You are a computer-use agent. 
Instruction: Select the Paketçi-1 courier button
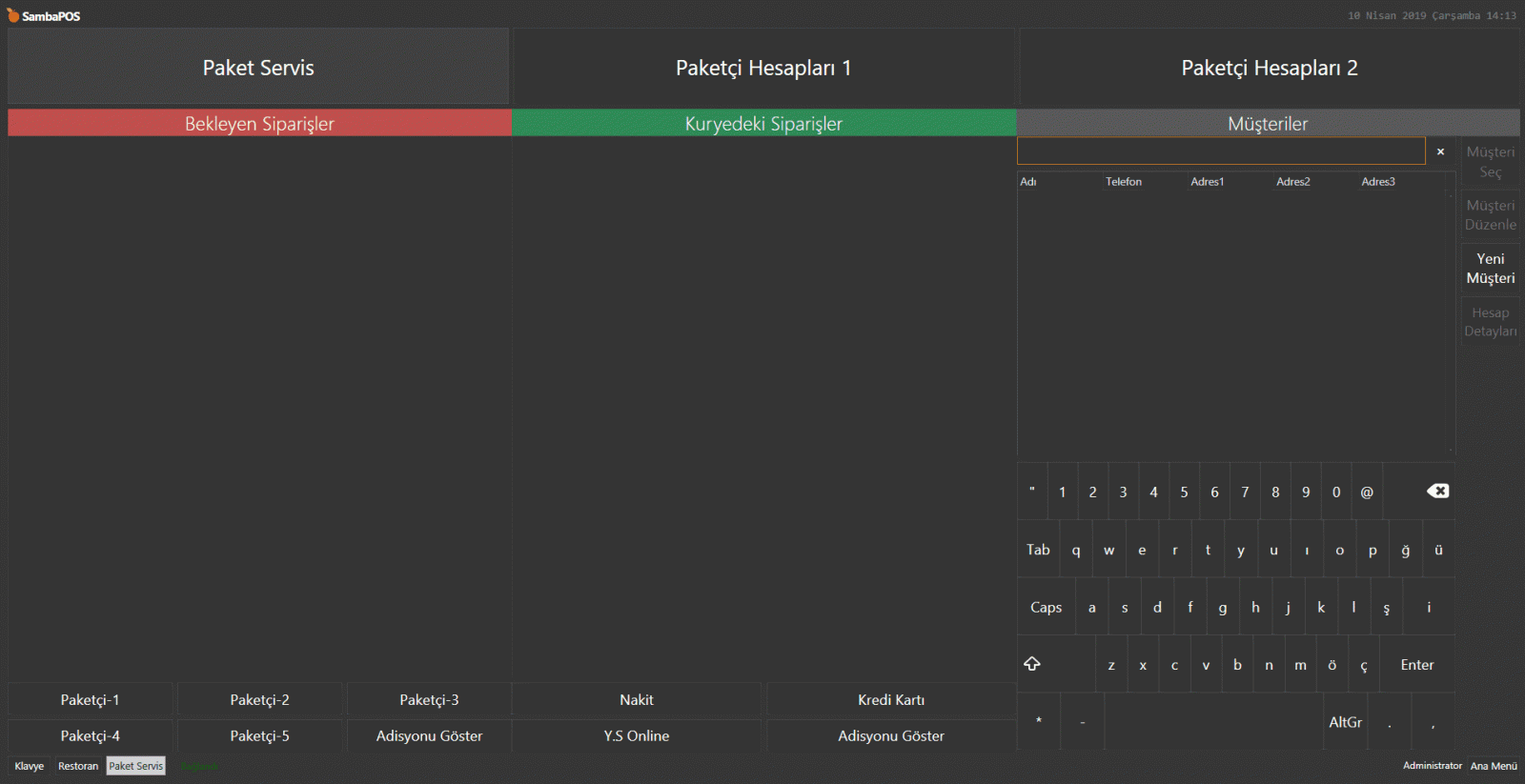coord(91,699)
